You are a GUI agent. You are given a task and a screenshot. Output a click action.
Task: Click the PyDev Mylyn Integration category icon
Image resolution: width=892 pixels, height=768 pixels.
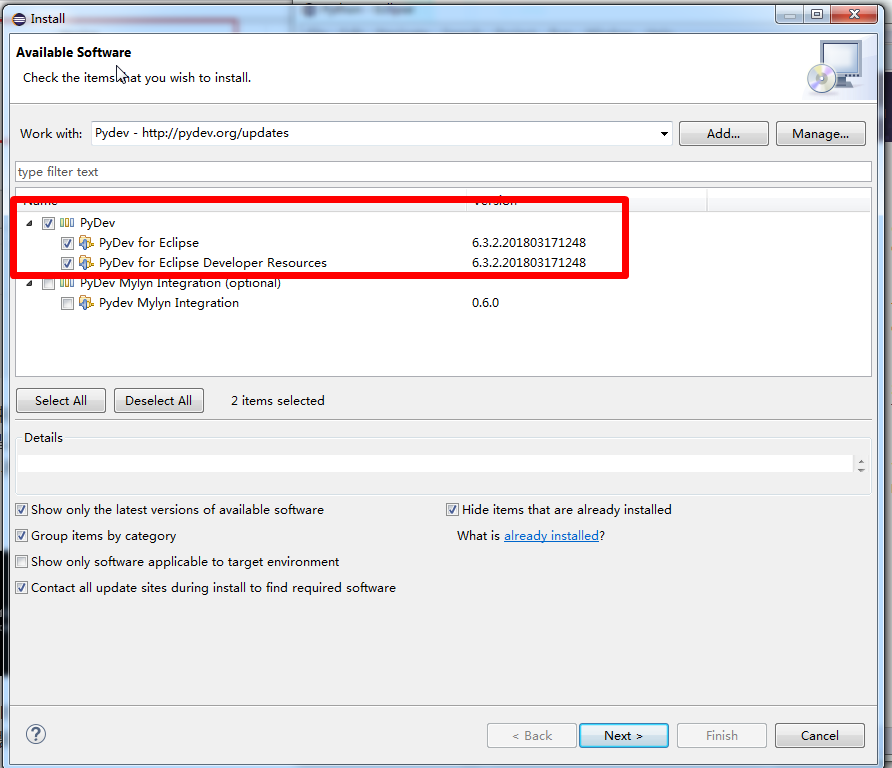pyautogui.click(x=67, y=283)
